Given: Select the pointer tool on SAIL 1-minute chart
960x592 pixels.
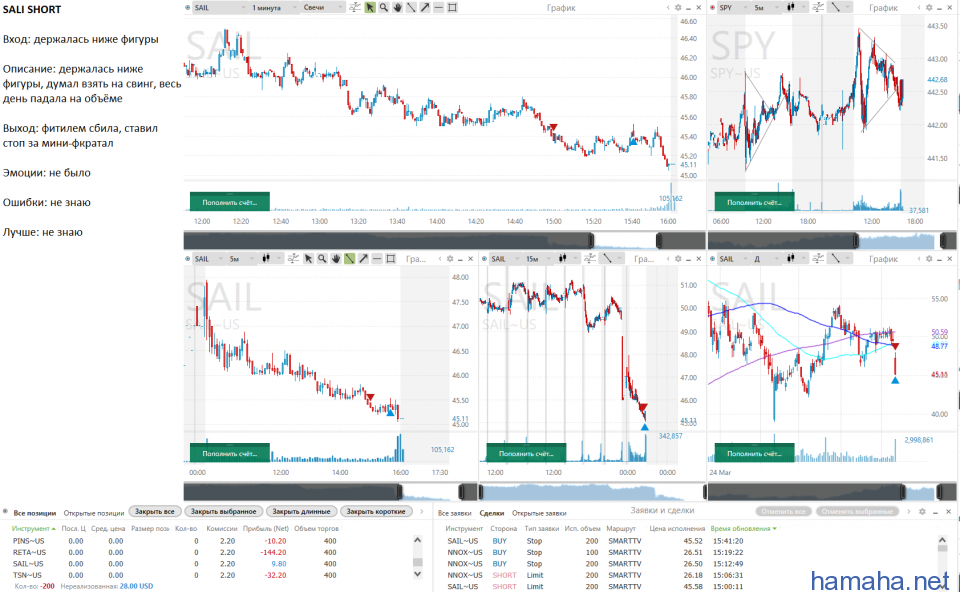Looking at the screenshot, I should point(370,7).
